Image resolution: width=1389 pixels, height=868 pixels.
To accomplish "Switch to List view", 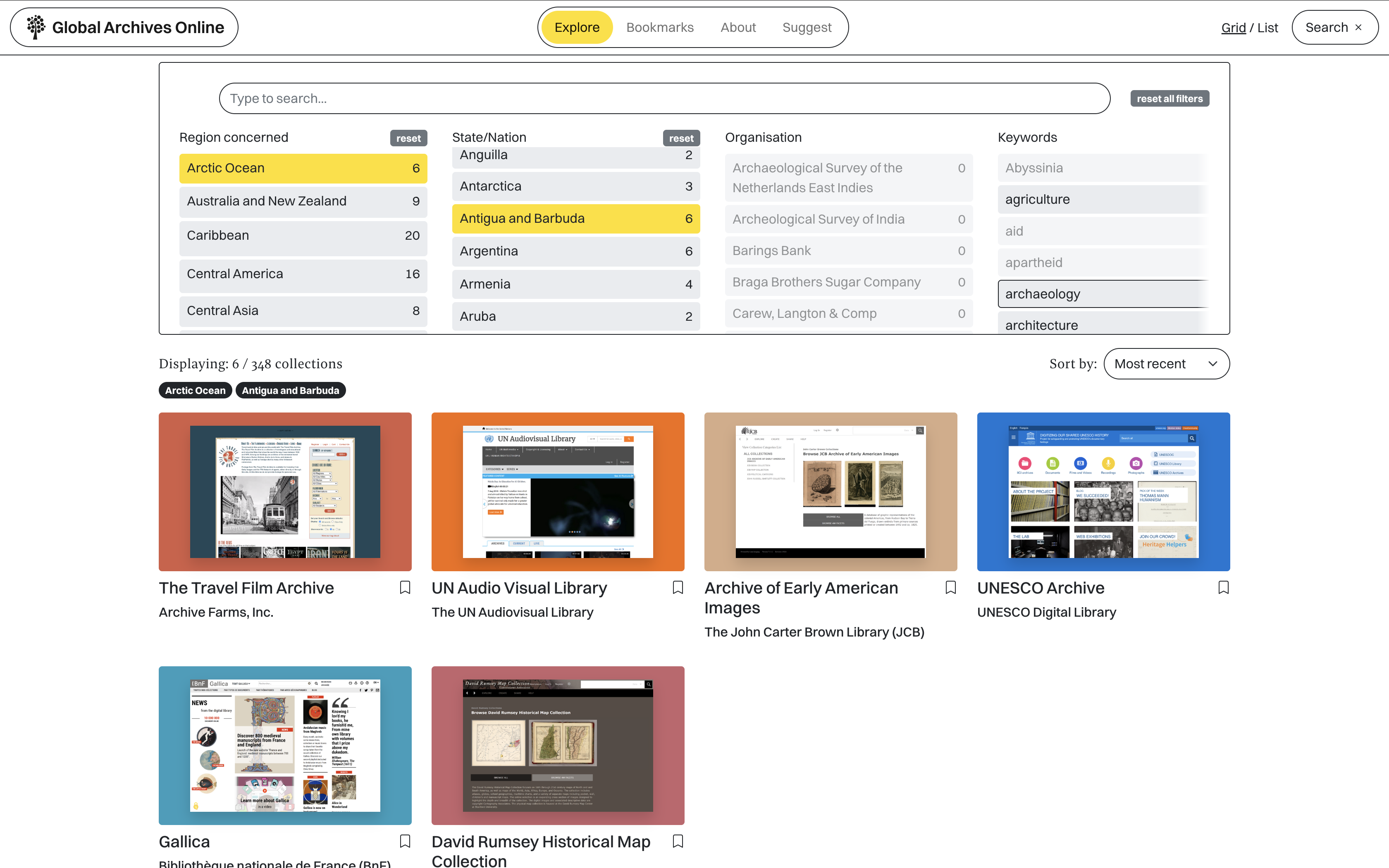I will click(1268, 28).
